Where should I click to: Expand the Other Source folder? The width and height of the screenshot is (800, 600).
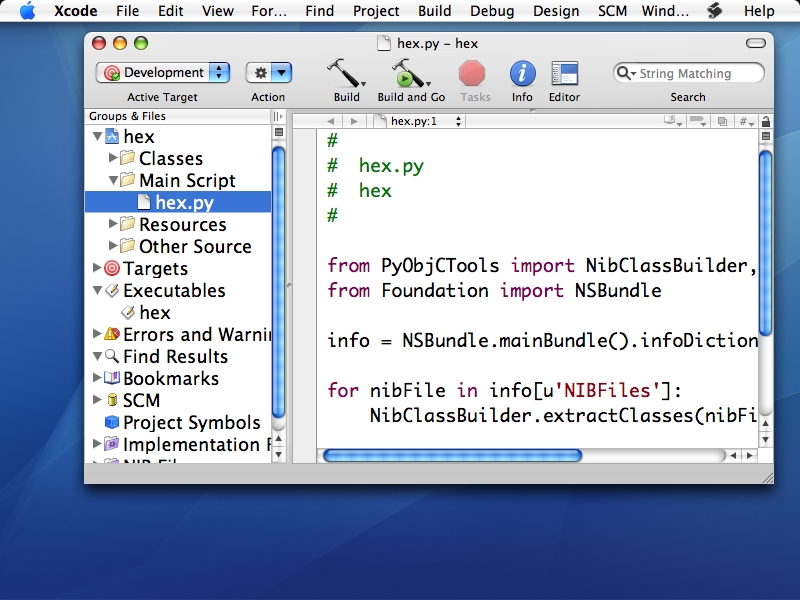pos(113,245)
